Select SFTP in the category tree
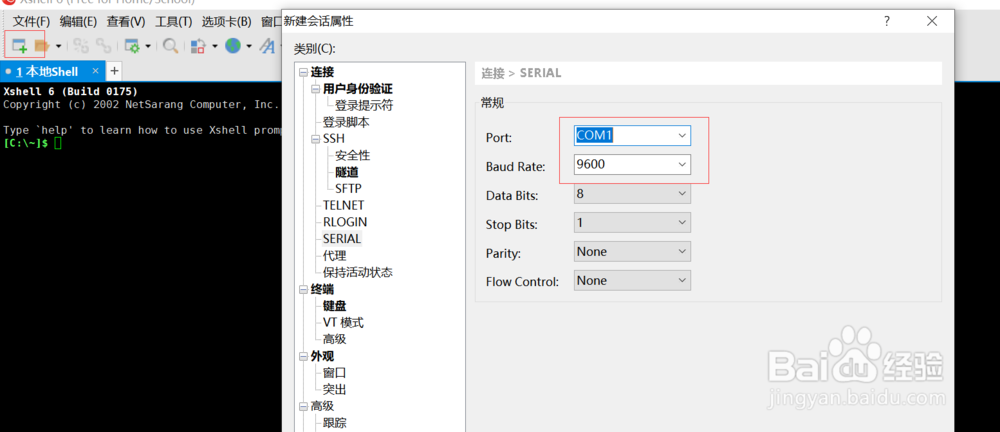The width and height of the screenshot is (1000, 432). coord(348,188)
